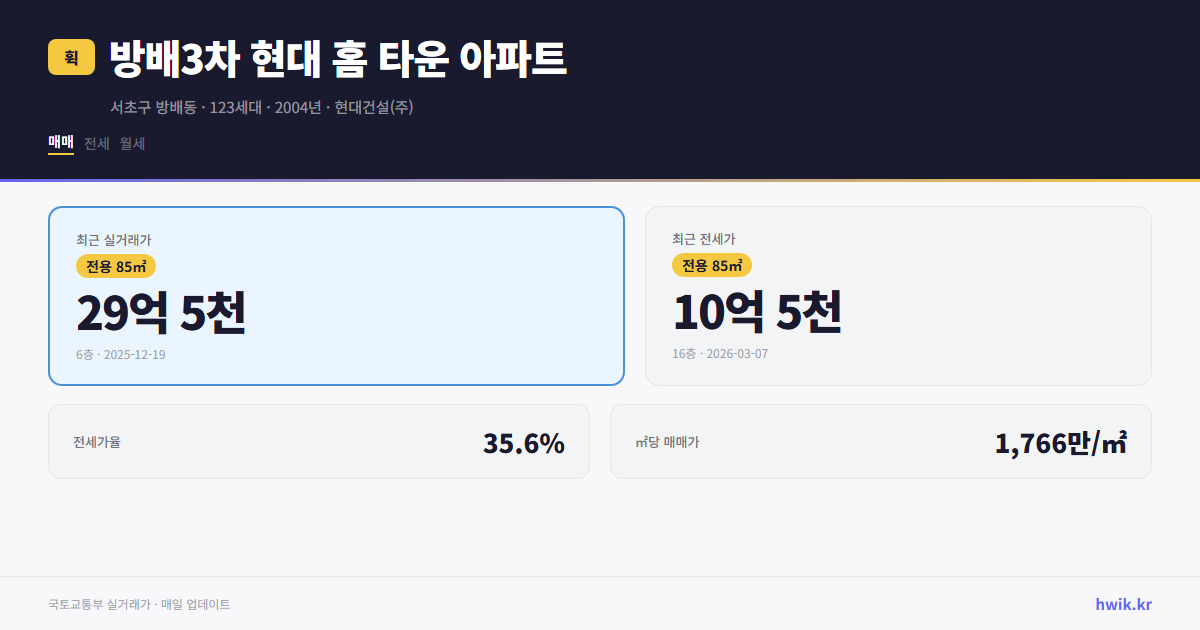Click the 35.6% jeonse ratio value
Viewport: 1200px width, 630px height.
coord(524,441)
